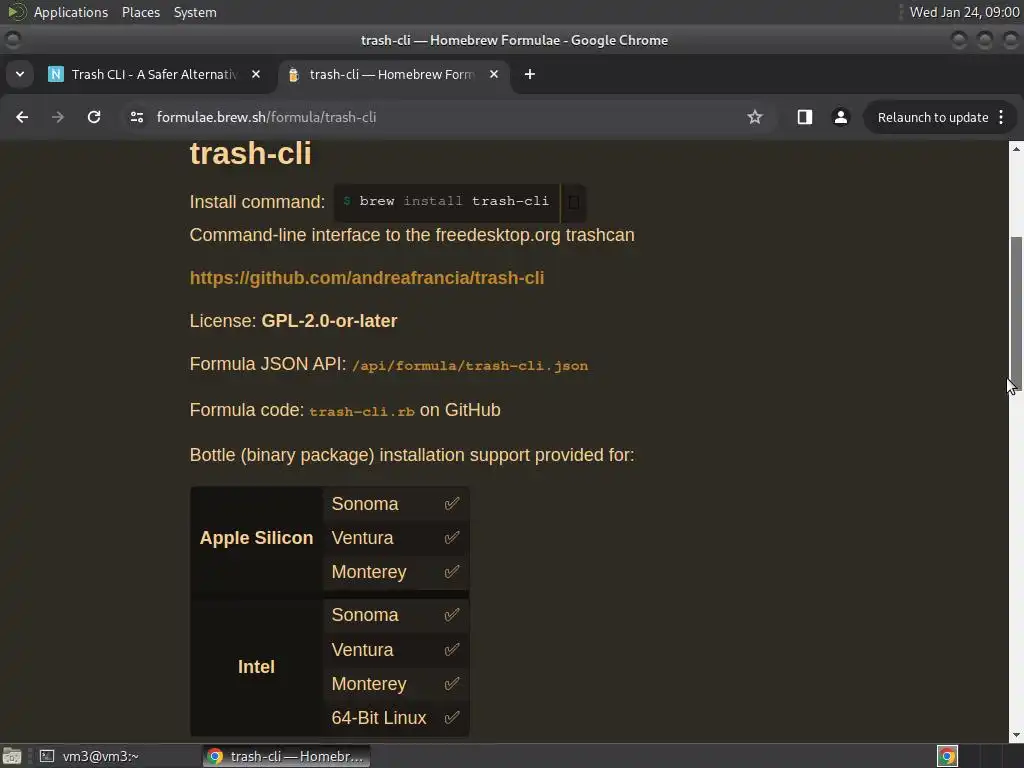1024x768 pixels.
Task: Click the Intel table header cell
Action: 256,667
